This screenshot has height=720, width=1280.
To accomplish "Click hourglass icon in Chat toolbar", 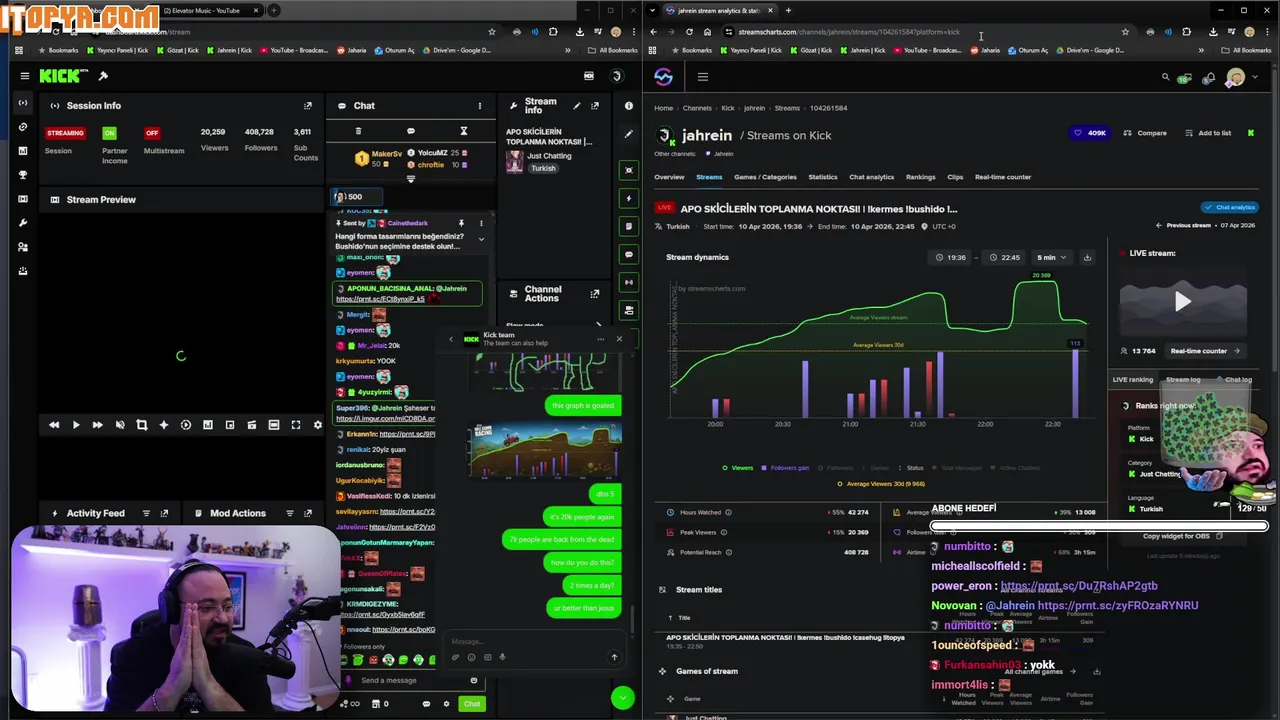I will point(463,131).
